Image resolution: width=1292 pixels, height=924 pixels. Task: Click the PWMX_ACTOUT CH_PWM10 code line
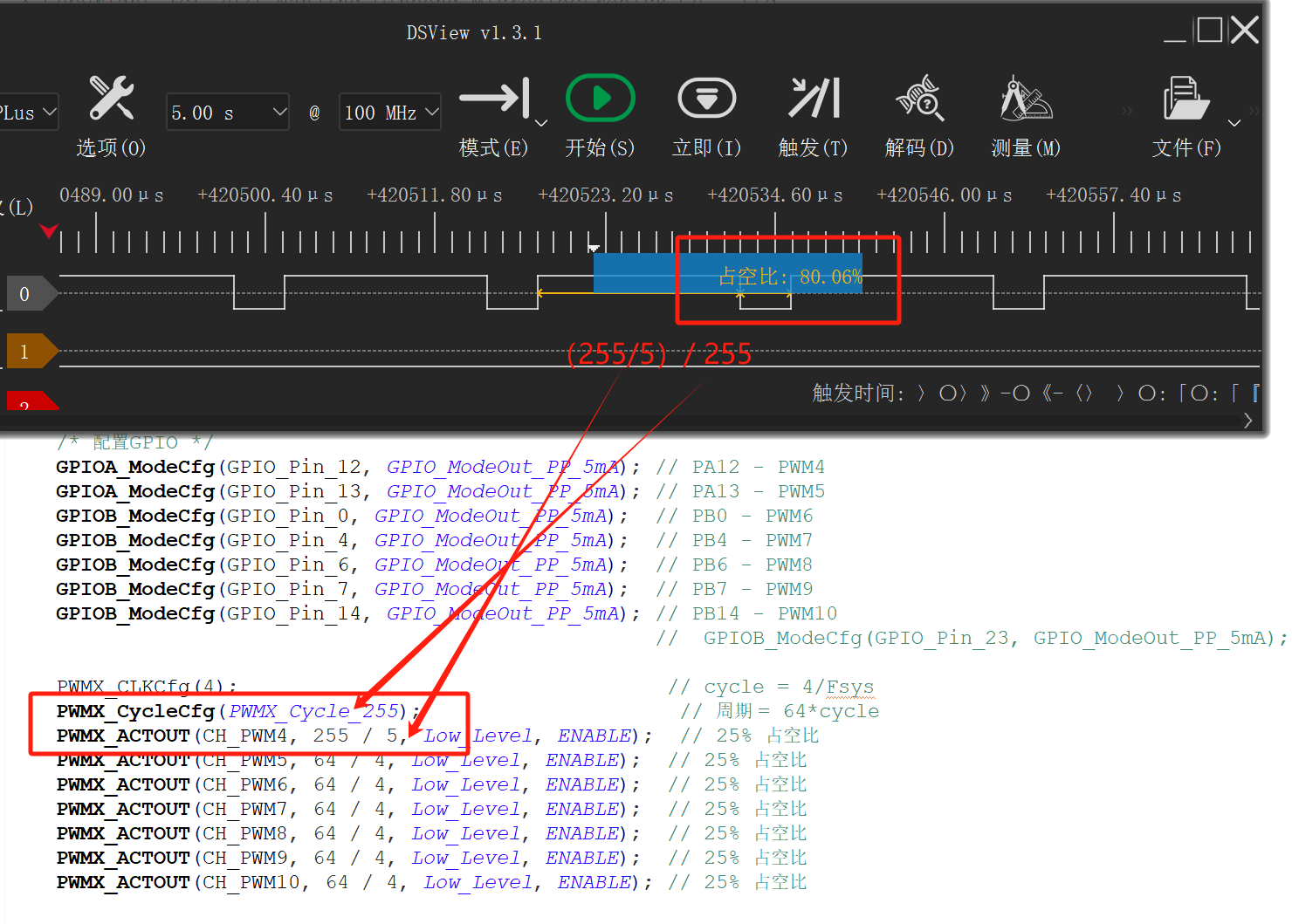[354, 882]
